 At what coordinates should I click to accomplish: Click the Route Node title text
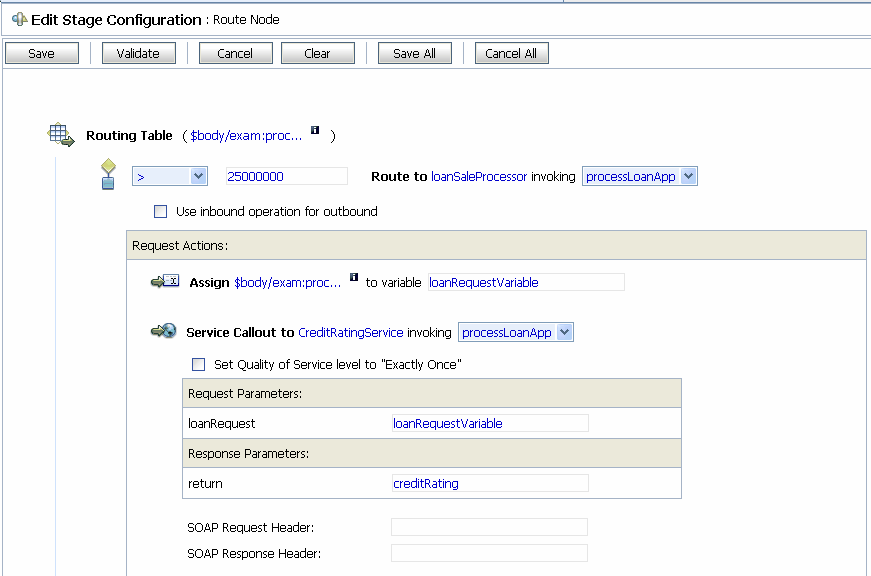pyautogui.click(x=246, y=20)
